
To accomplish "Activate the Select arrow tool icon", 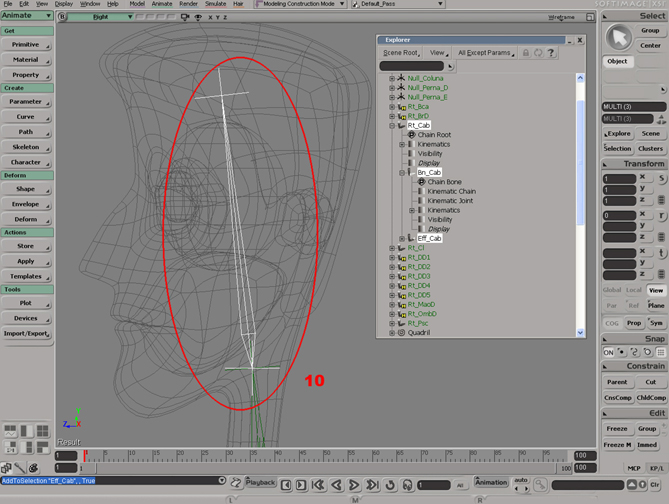I will click(x=618, y=37).
